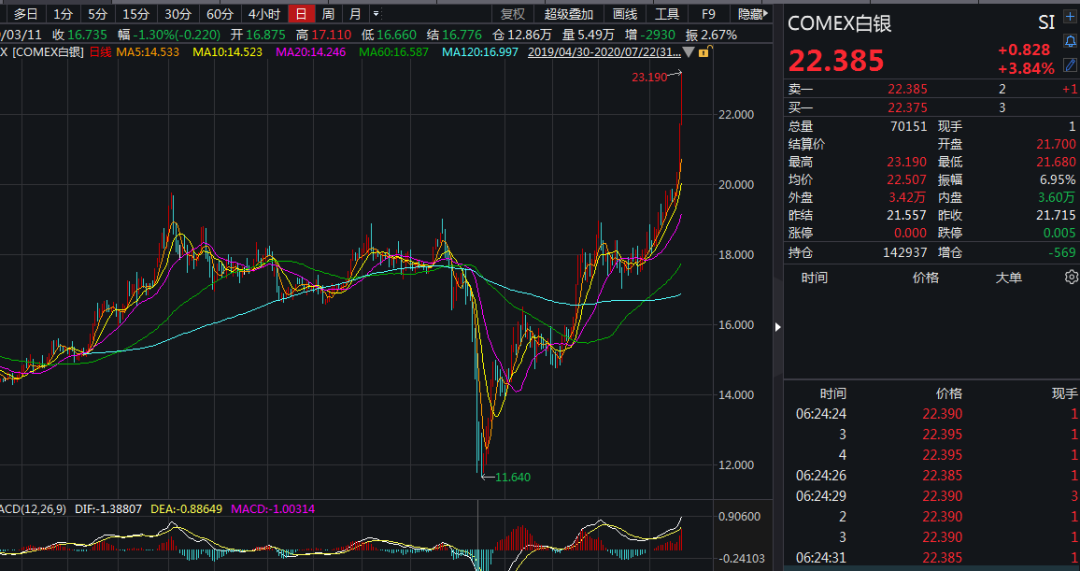Open the 工具 menu
The height and width of the screenshot is (571, 1080).
click(x=666, y=14)
